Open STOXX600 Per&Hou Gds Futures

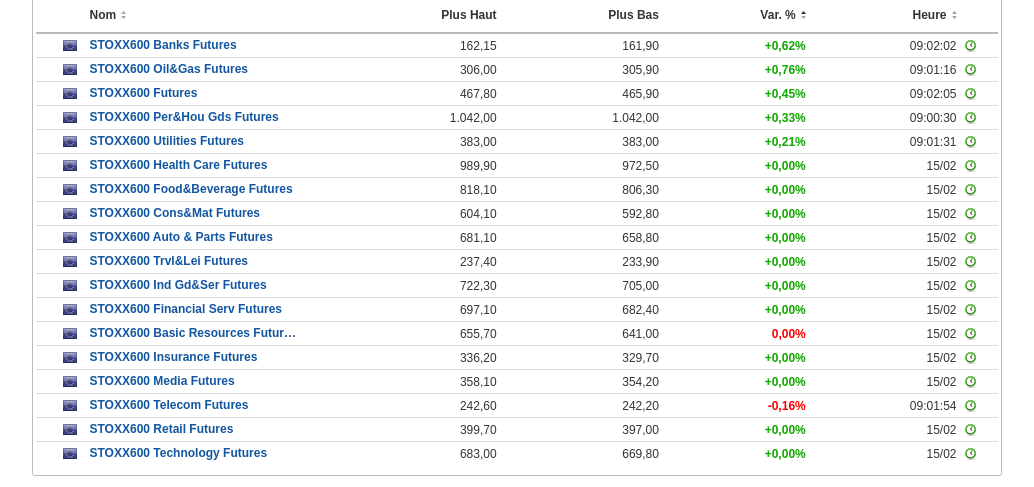coord(184,117)
